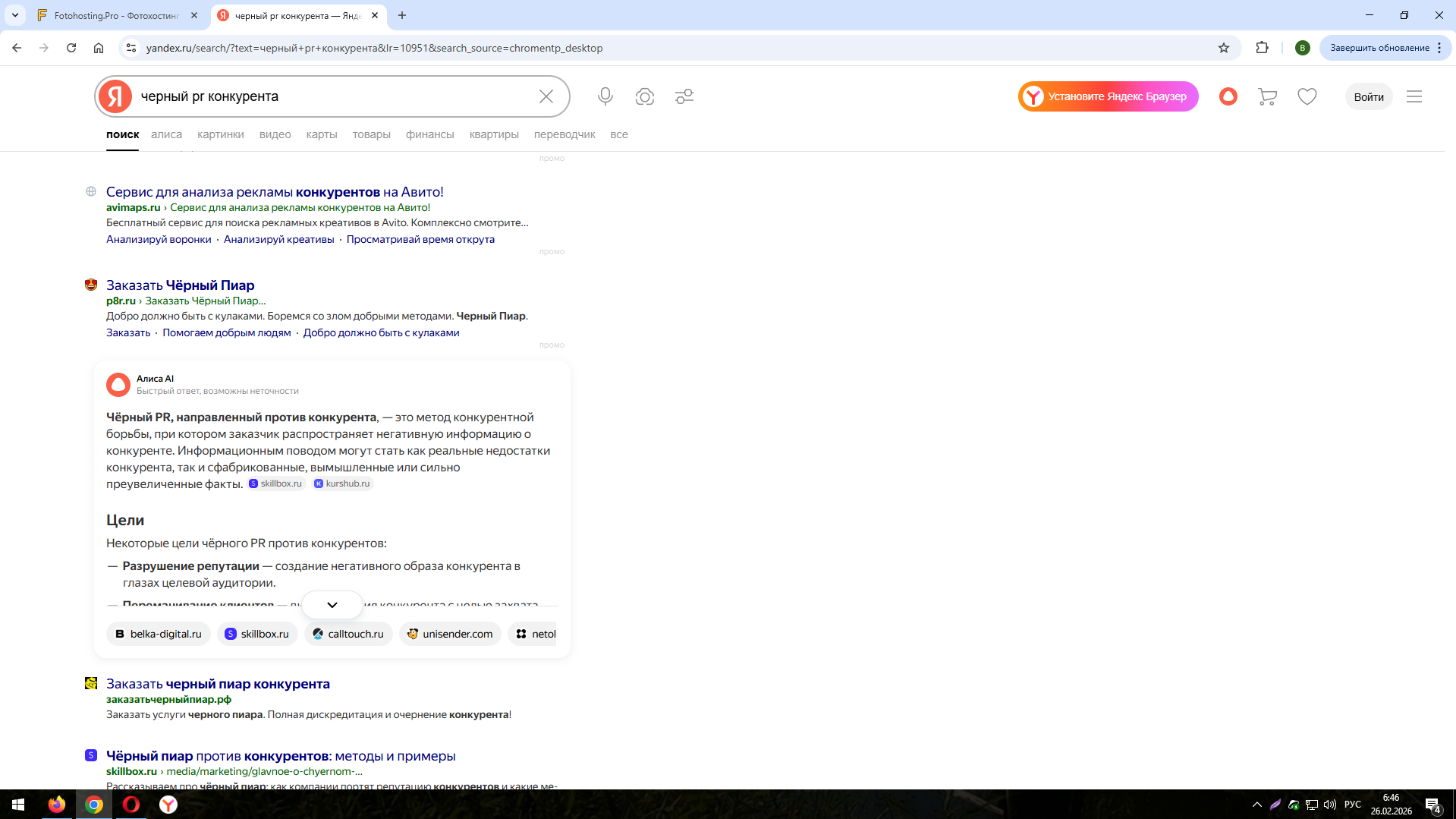Image resolution: width=1456 pixels, height=819 pixels.
Task: Reload the current page
Action: click(71, 48)
